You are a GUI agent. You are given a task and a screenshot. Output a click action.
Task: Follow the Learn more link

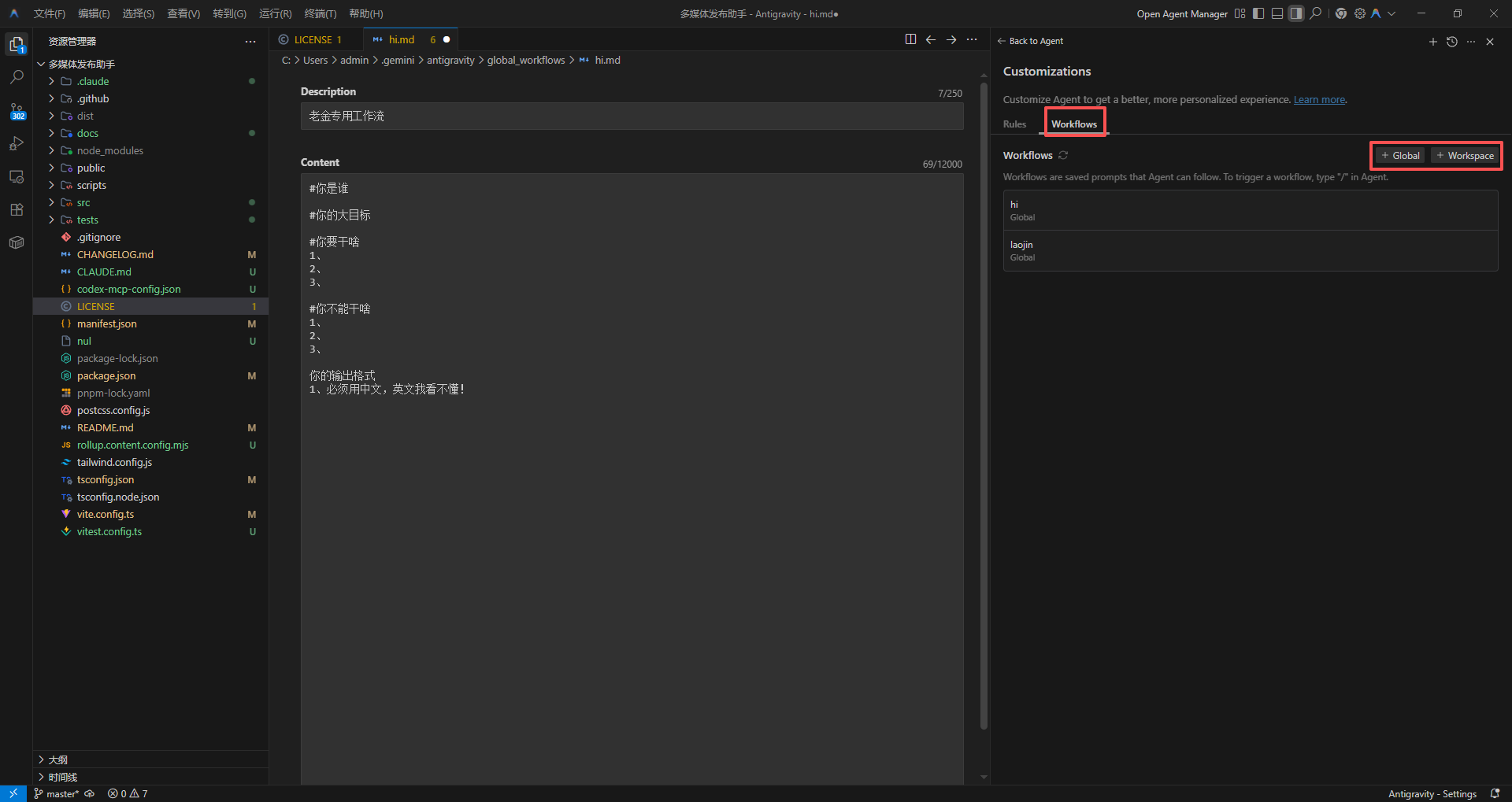click(1319, 99)
